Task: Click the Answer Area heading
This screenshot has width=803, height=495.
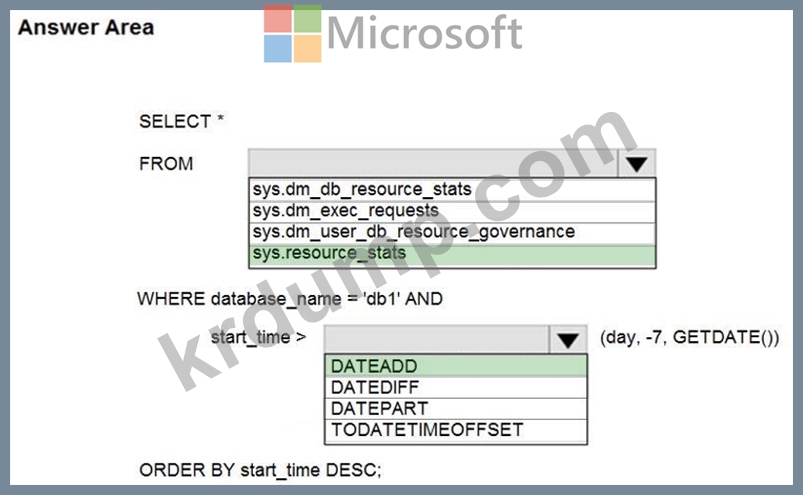Action: click(x=86, y=28)
